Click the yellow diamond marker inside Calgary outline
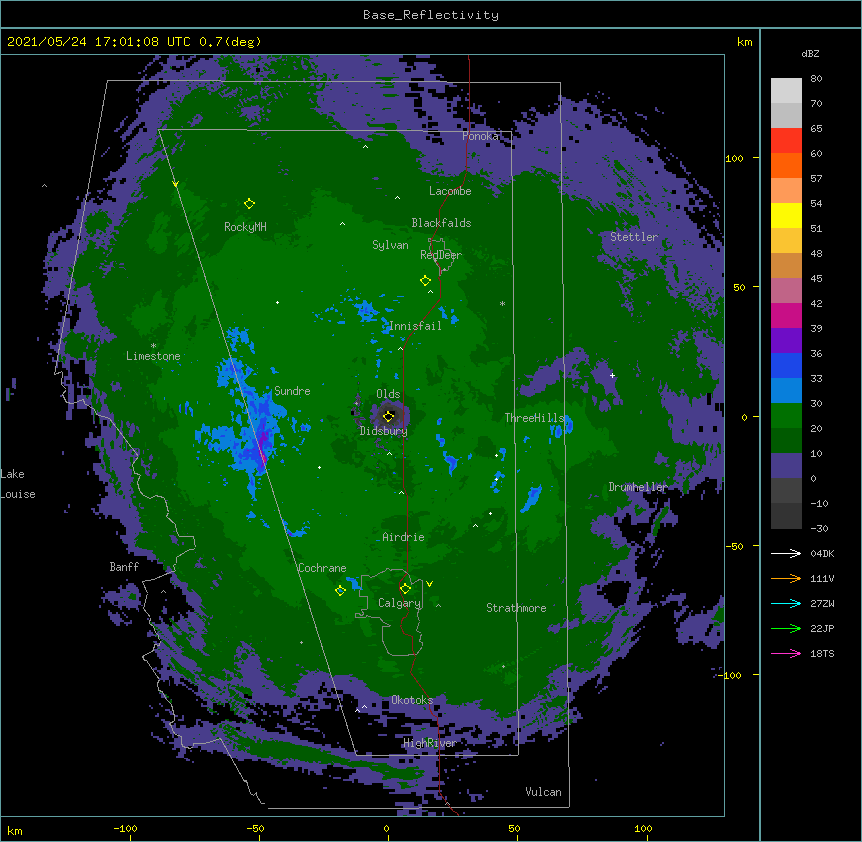 405,589
